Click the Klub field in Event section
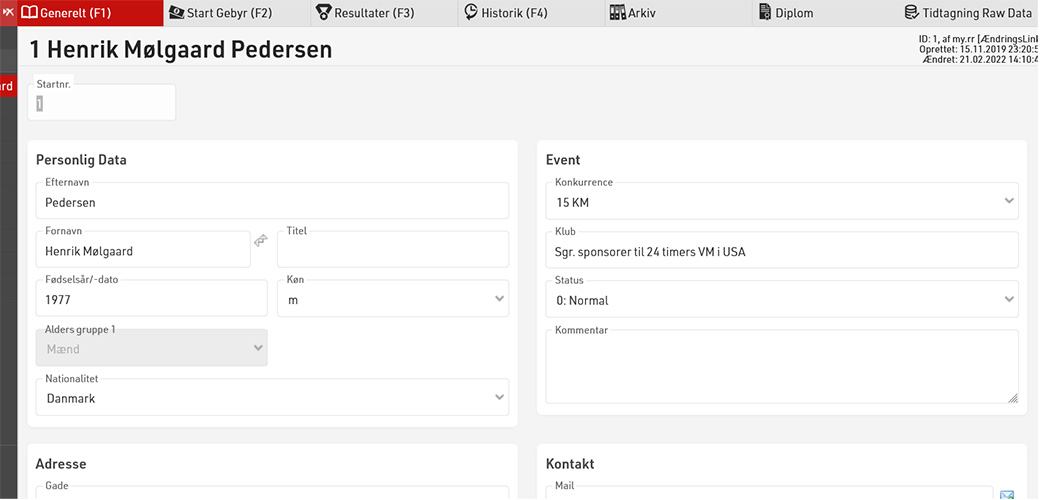The height and width of the screenshot is (500, 1040). click(x=781, y=252)
